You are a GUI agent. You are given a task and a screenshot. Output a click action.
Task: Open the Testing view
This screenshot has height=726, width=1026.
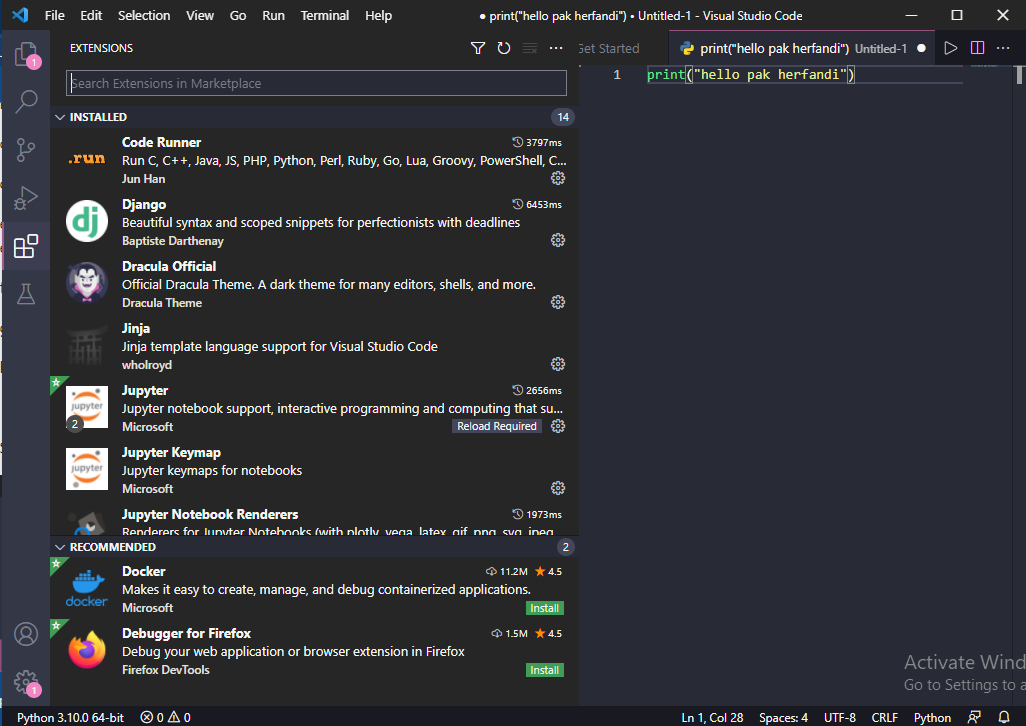27,293
